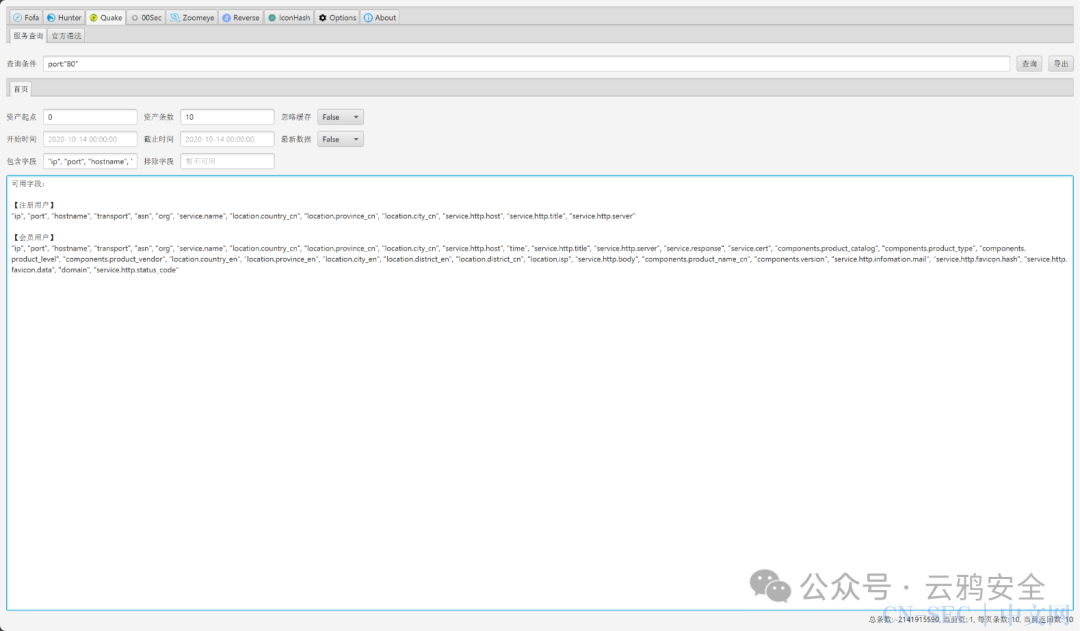Switch to the Reverse tab
Screen dimensions: 1080x631
tap(241, 17)
